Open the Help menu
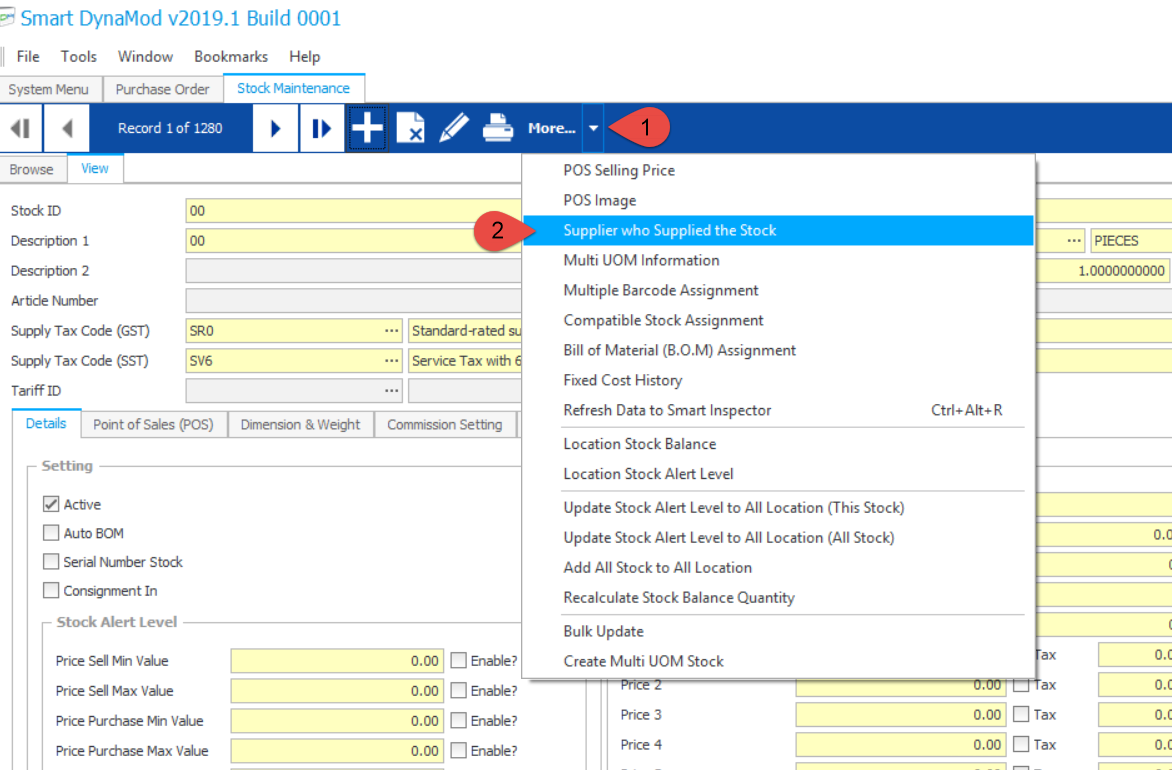 click(304, 57)
